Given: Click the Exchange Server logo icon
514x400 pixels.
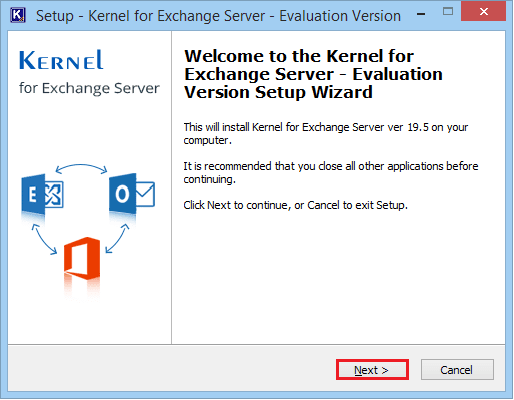Looking at the screenshot, I should [42, 195].
